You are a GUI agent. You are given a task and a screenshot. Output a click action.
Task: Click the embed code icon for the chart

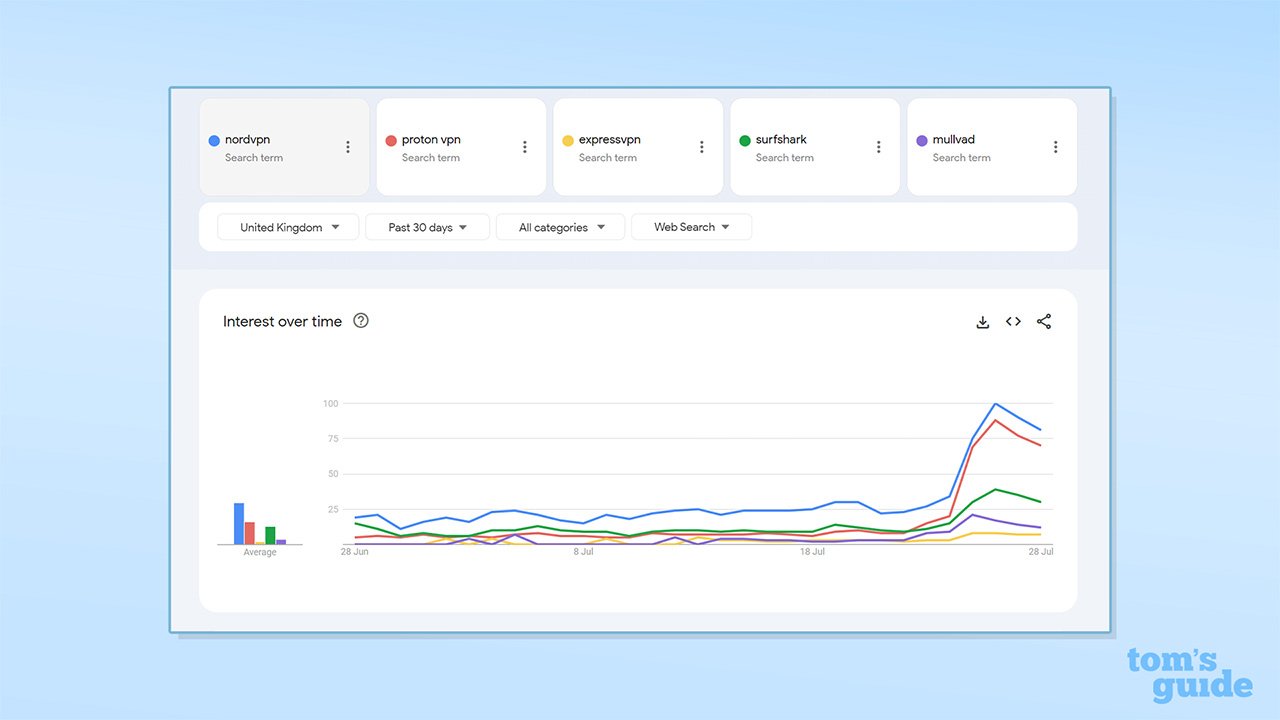point(1013,321)
